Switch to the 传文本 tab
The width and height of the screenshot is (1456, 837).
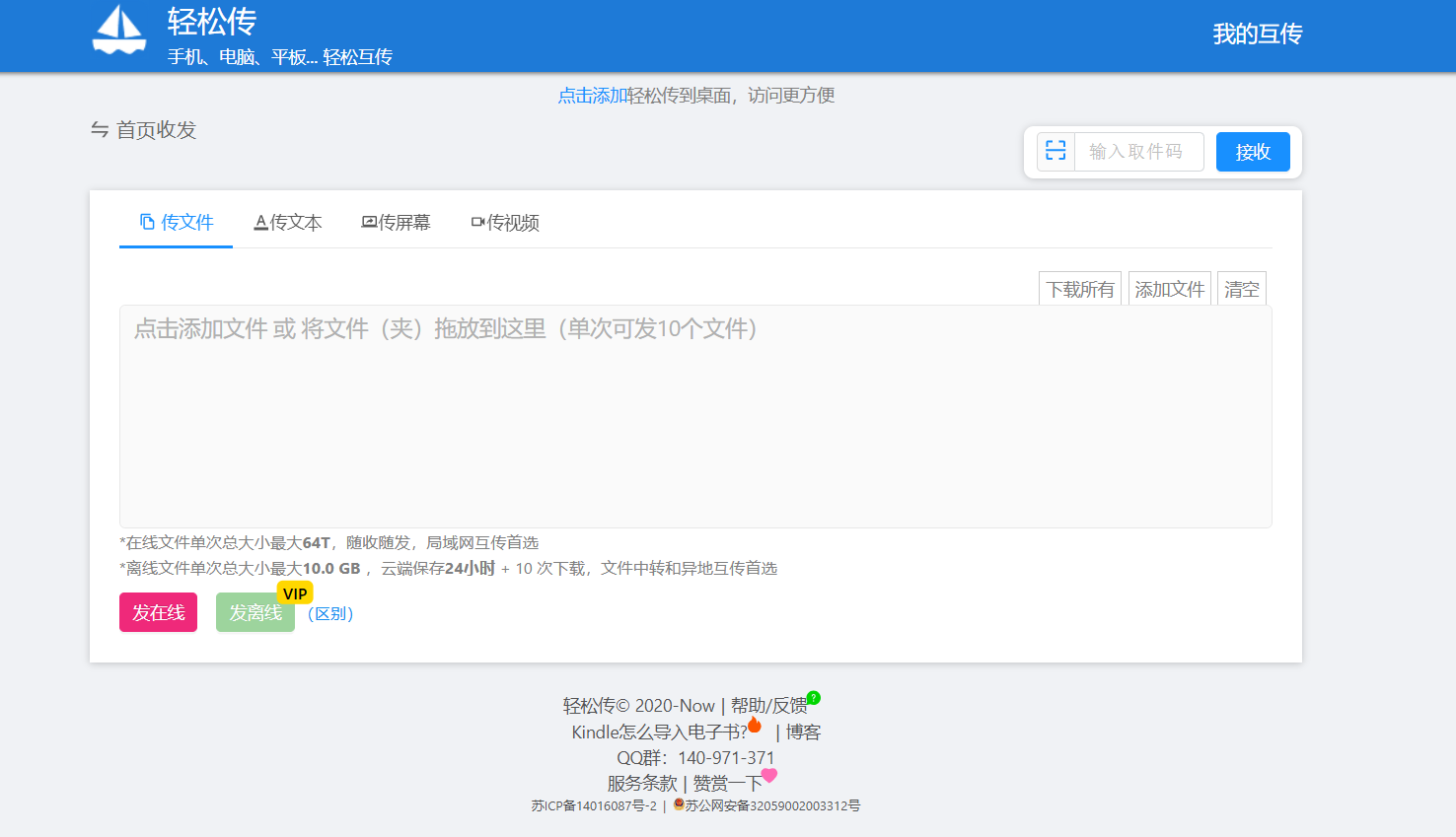click(288, 223)
